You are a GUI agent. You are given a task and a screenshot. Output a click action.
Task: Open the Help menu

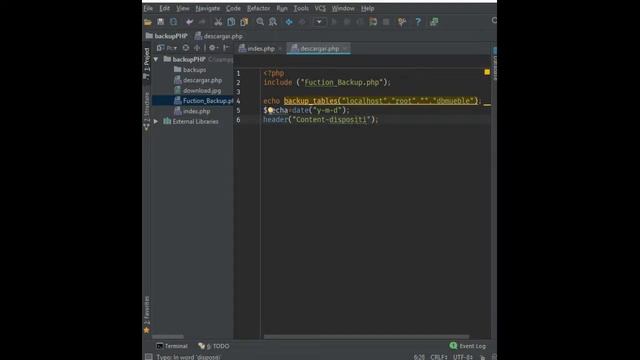[x=367, y=8]
